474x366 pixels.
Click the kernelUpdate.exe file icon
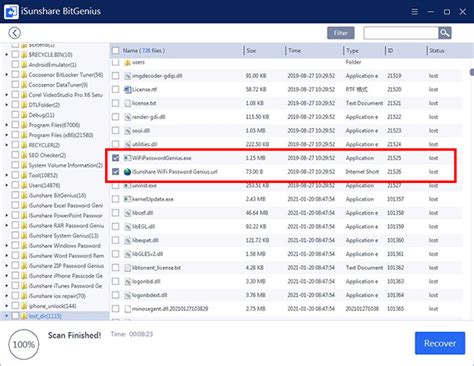pos(127,199)
